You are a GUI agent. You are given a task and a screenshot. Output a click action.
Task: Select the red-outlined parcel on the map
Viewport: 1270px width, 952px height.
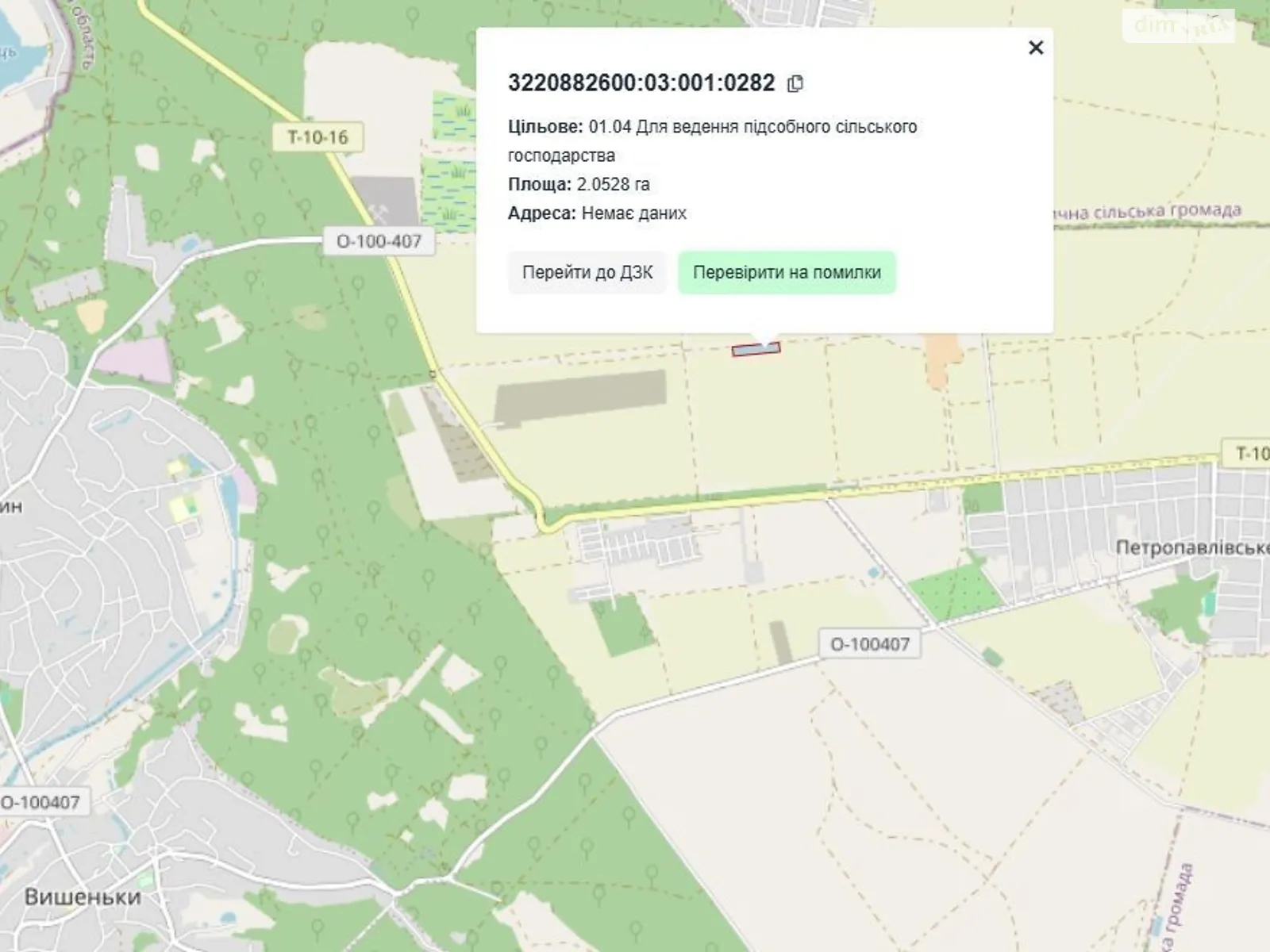tap(756, 349)
